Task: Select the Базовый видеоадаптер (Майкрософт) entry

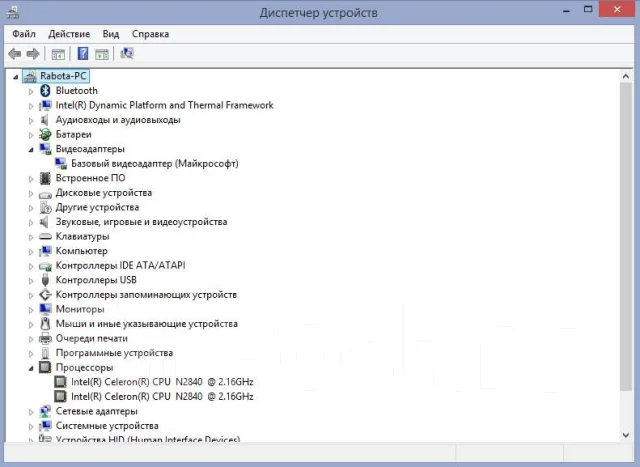Action: click(155, 163)
